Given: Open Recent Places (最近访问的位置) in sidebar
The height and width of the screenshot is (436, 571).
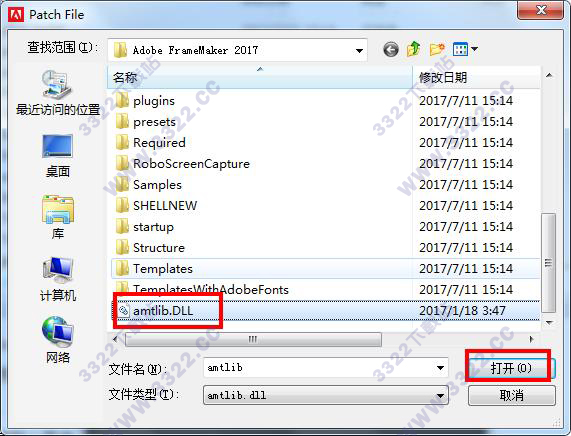Looking at the screenshot, I should tap(58, 93).
